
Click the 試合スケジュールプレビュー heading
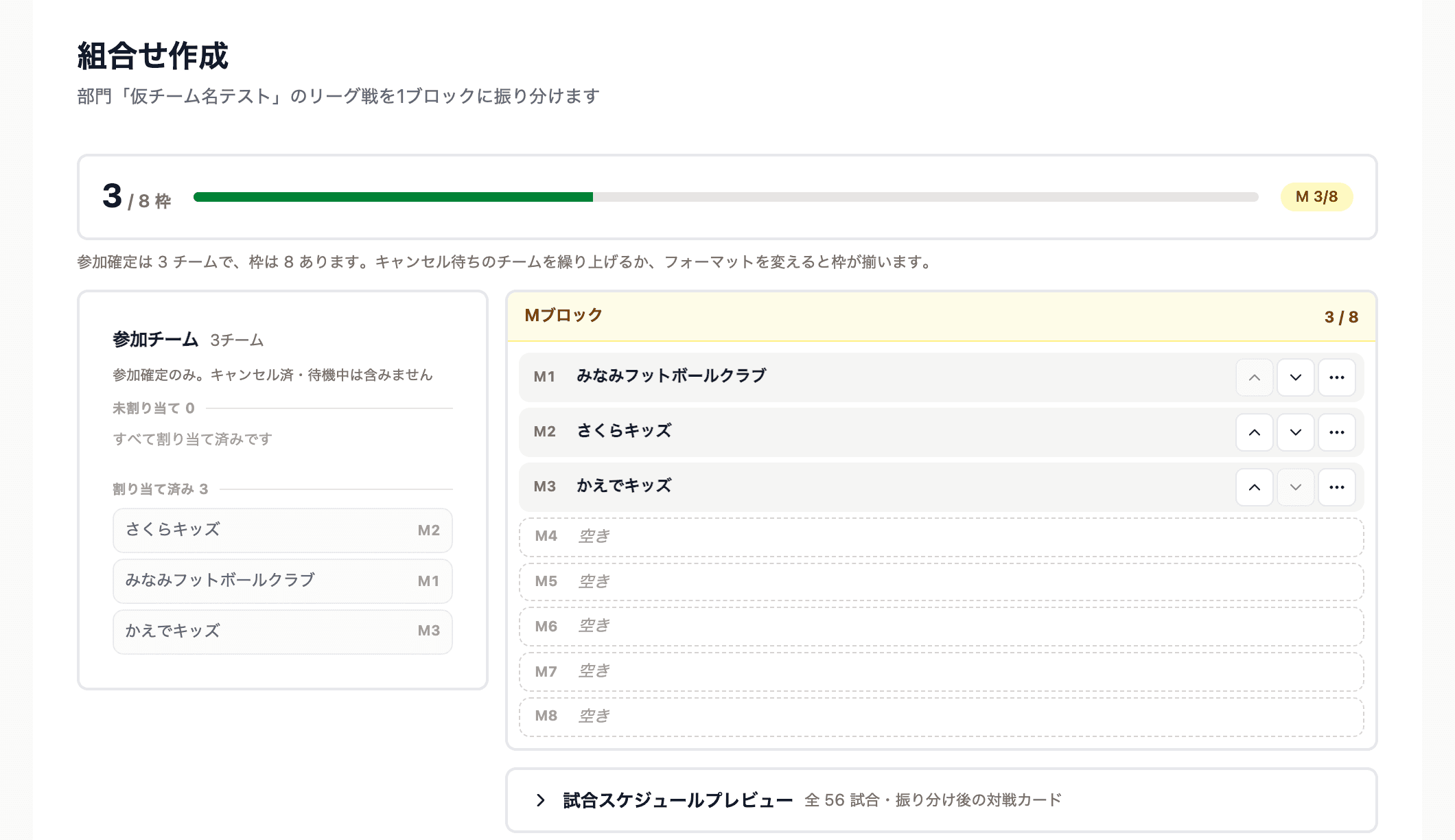tap(678, 800)
